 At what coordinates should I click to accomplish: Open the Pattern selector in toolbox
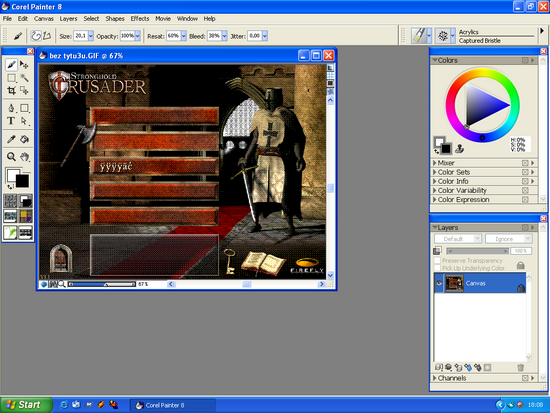coord(10,216)
